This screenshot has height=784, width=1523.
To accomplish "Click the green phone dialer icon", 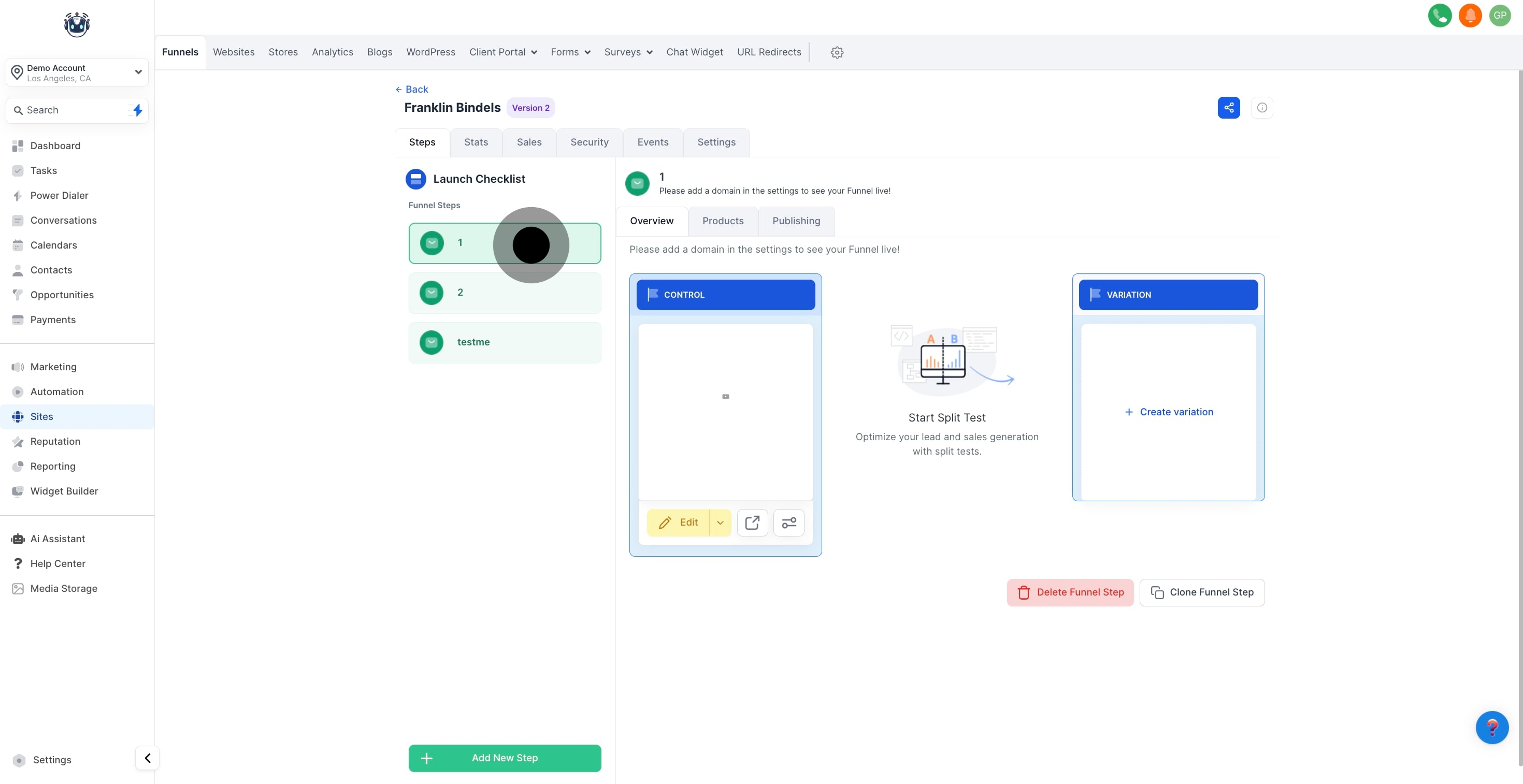I will point(1440,16).
